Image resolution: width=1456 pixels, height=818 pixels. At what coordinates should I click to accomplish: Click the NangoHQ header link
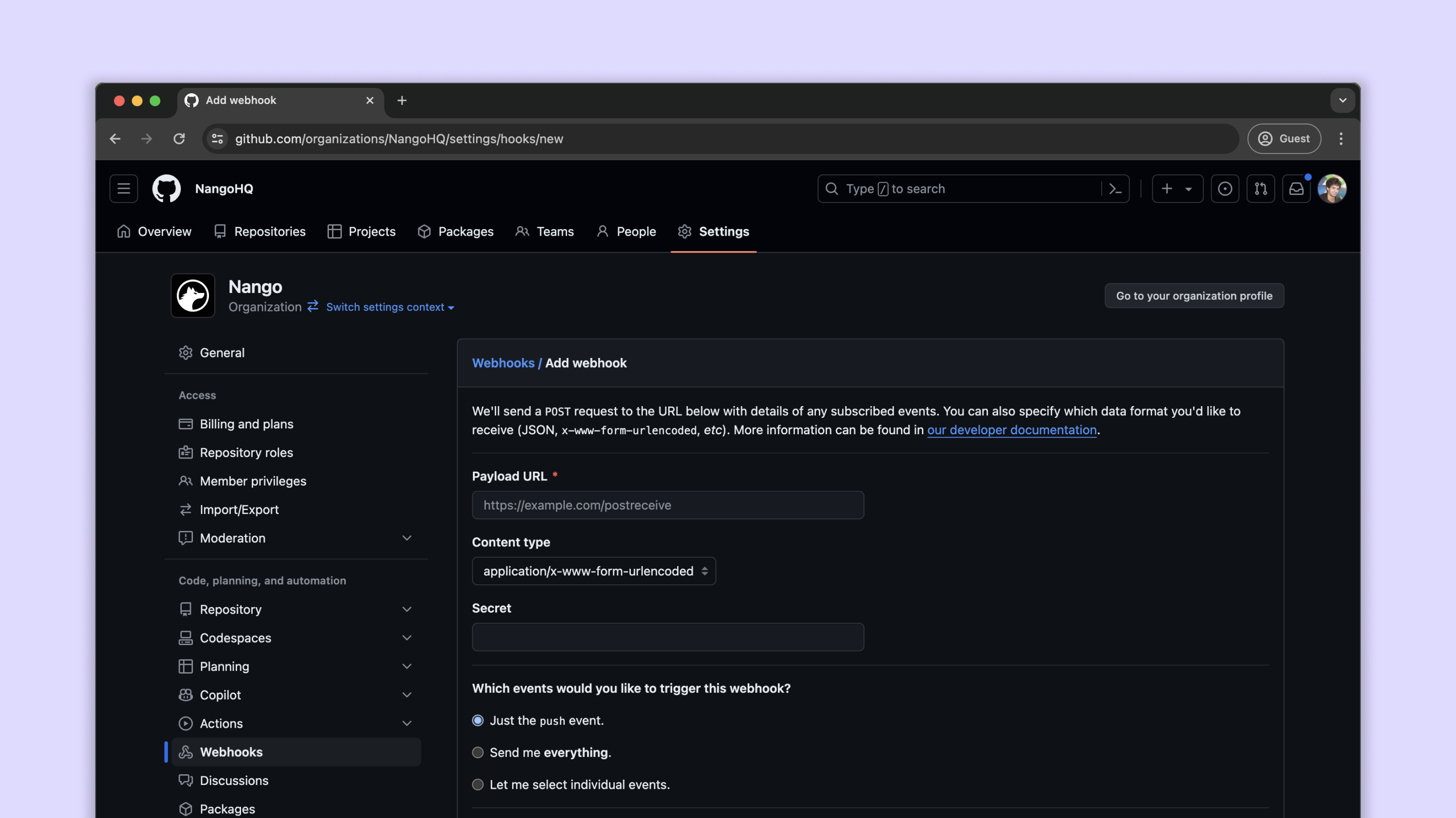(x=224, y=188)
